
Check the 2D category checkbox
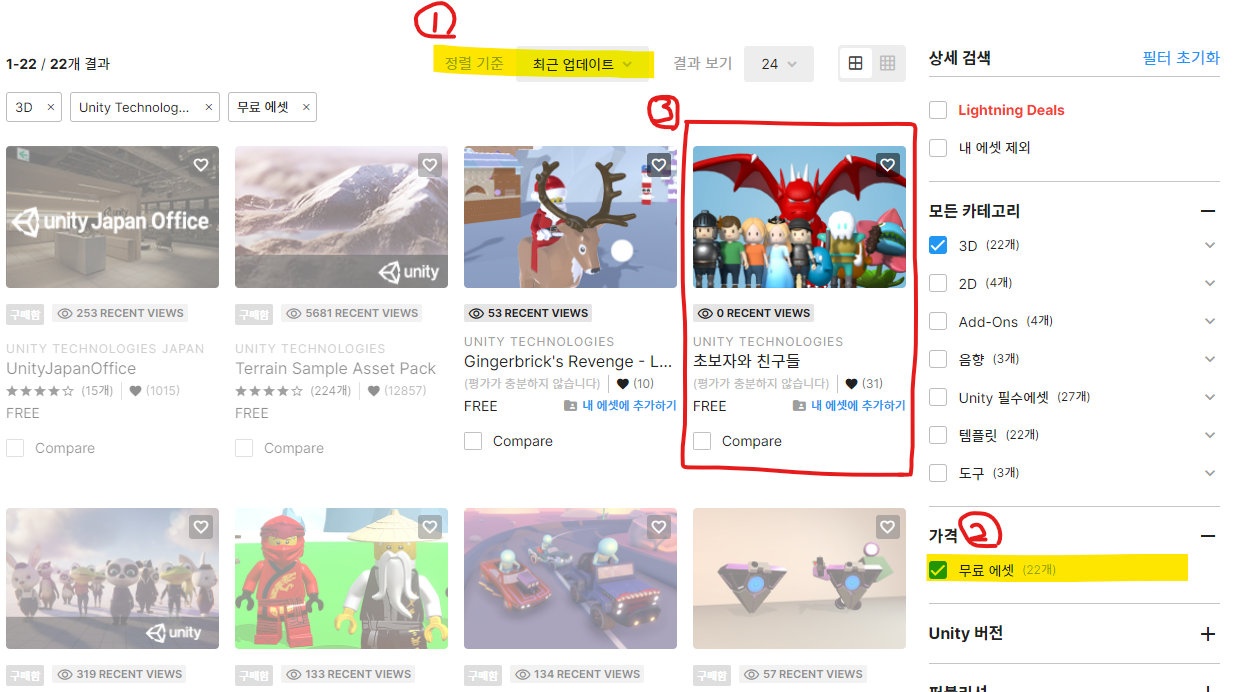point(938,283)
